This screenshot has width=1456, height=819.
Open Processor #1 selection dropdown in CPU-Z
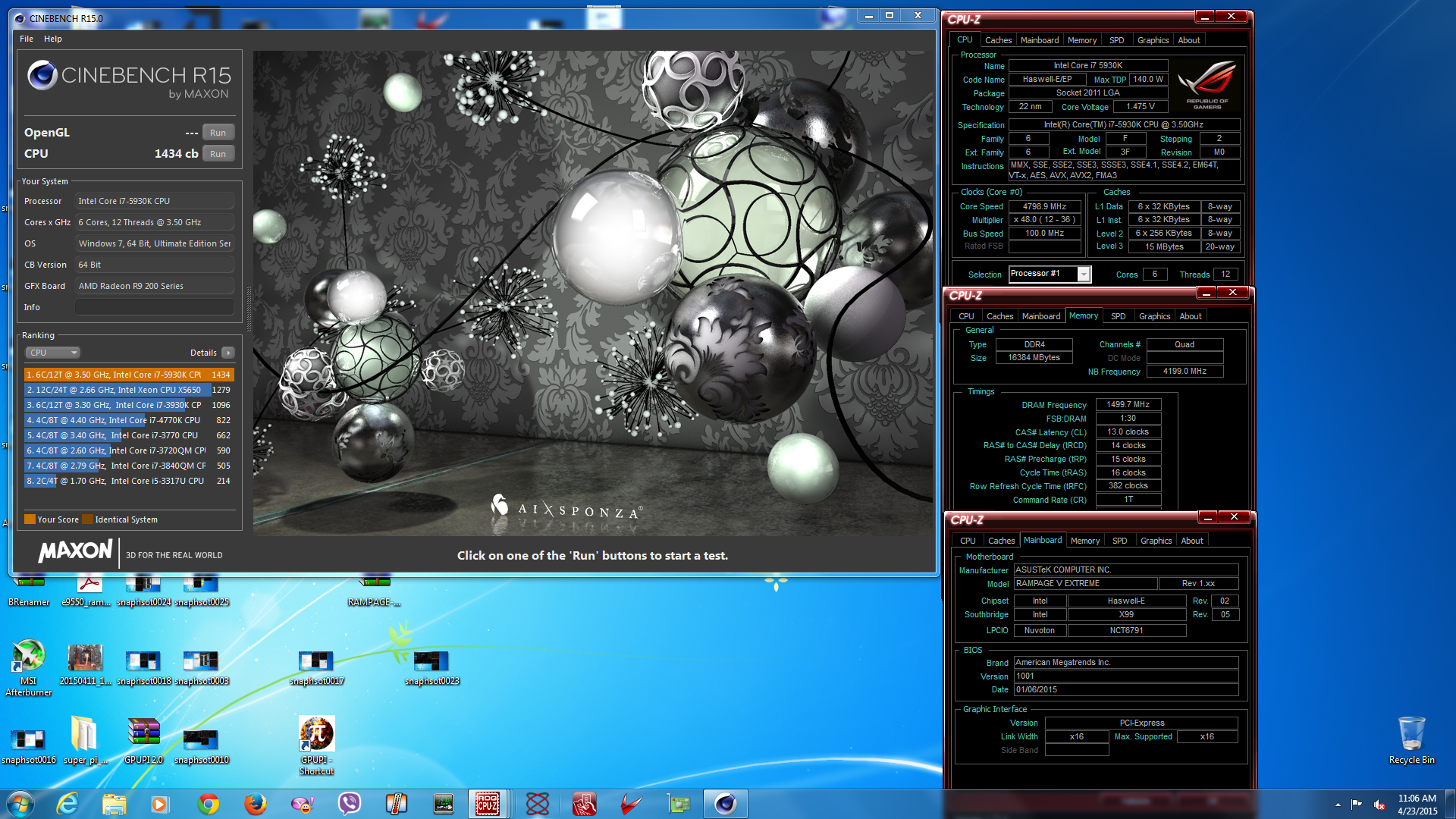(1049, 274)
